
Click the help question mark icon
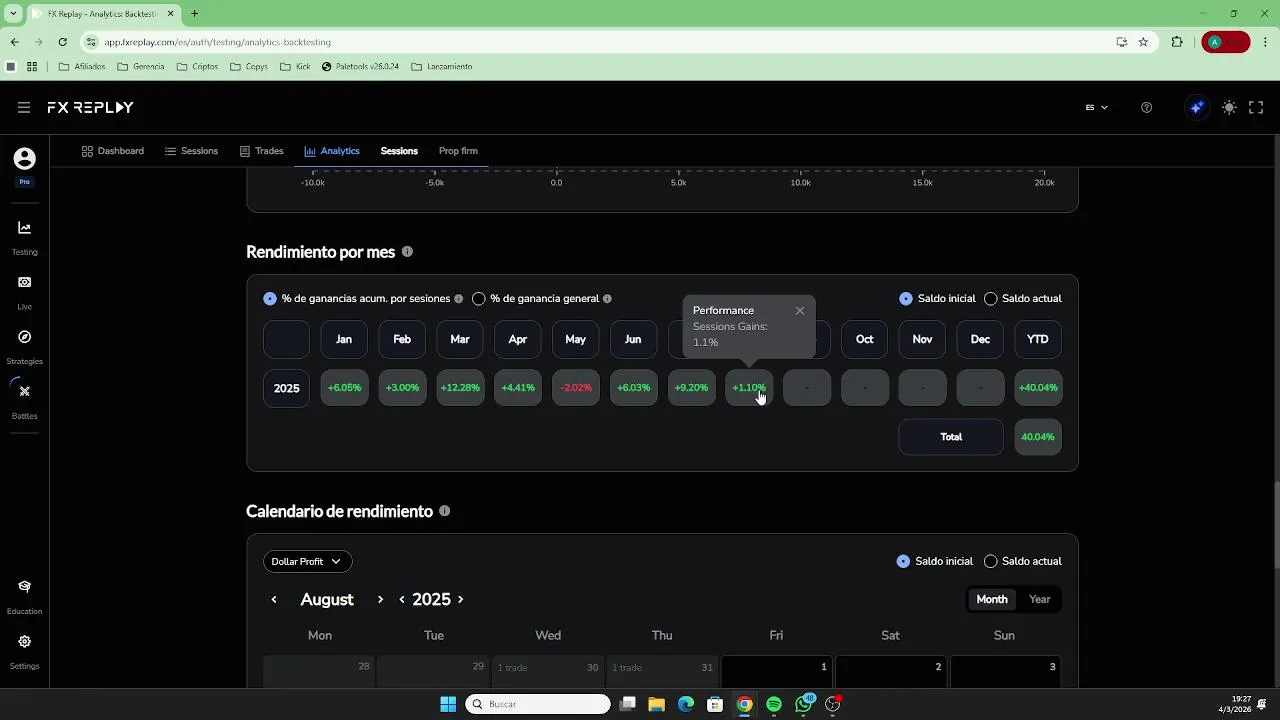coord(1146,107)
